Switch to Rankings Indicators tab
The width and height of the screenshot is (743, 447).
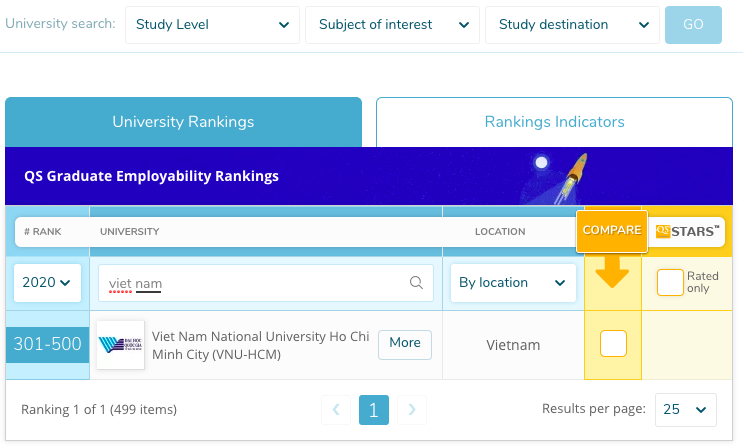click(x=554, y=122)
